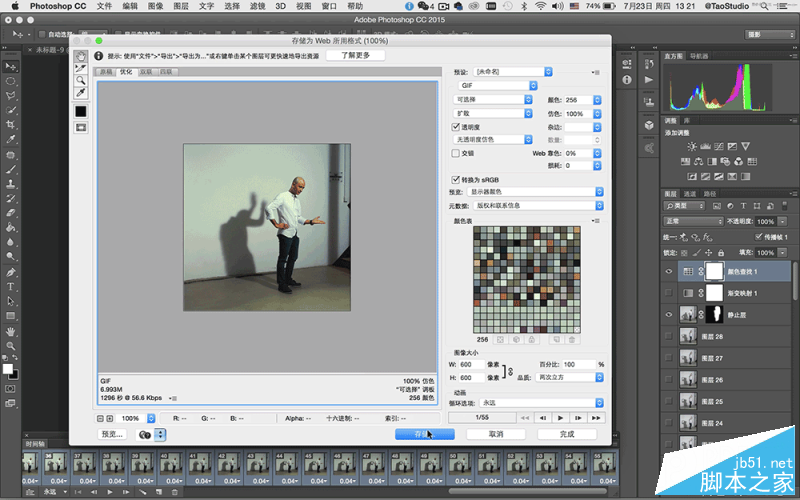Open the GIF file format dropdown
The height and width of the screenshot is (500, 800).
tap(497, 85)
